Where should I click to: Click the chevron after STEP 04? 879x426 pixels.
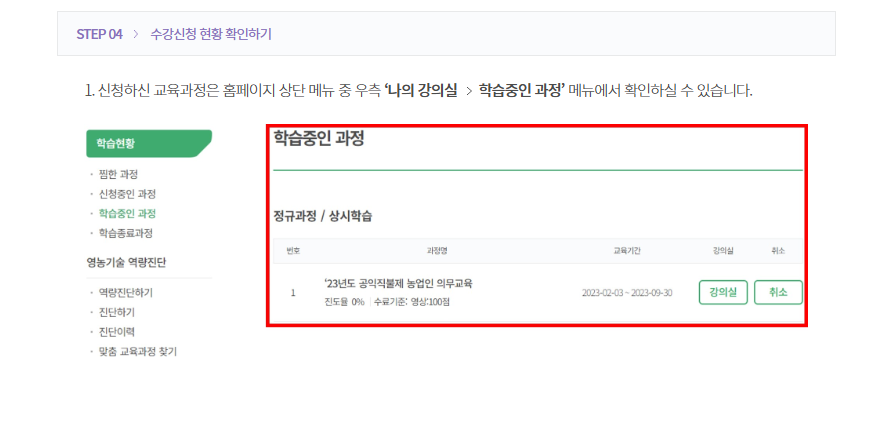tap(136, 34)
